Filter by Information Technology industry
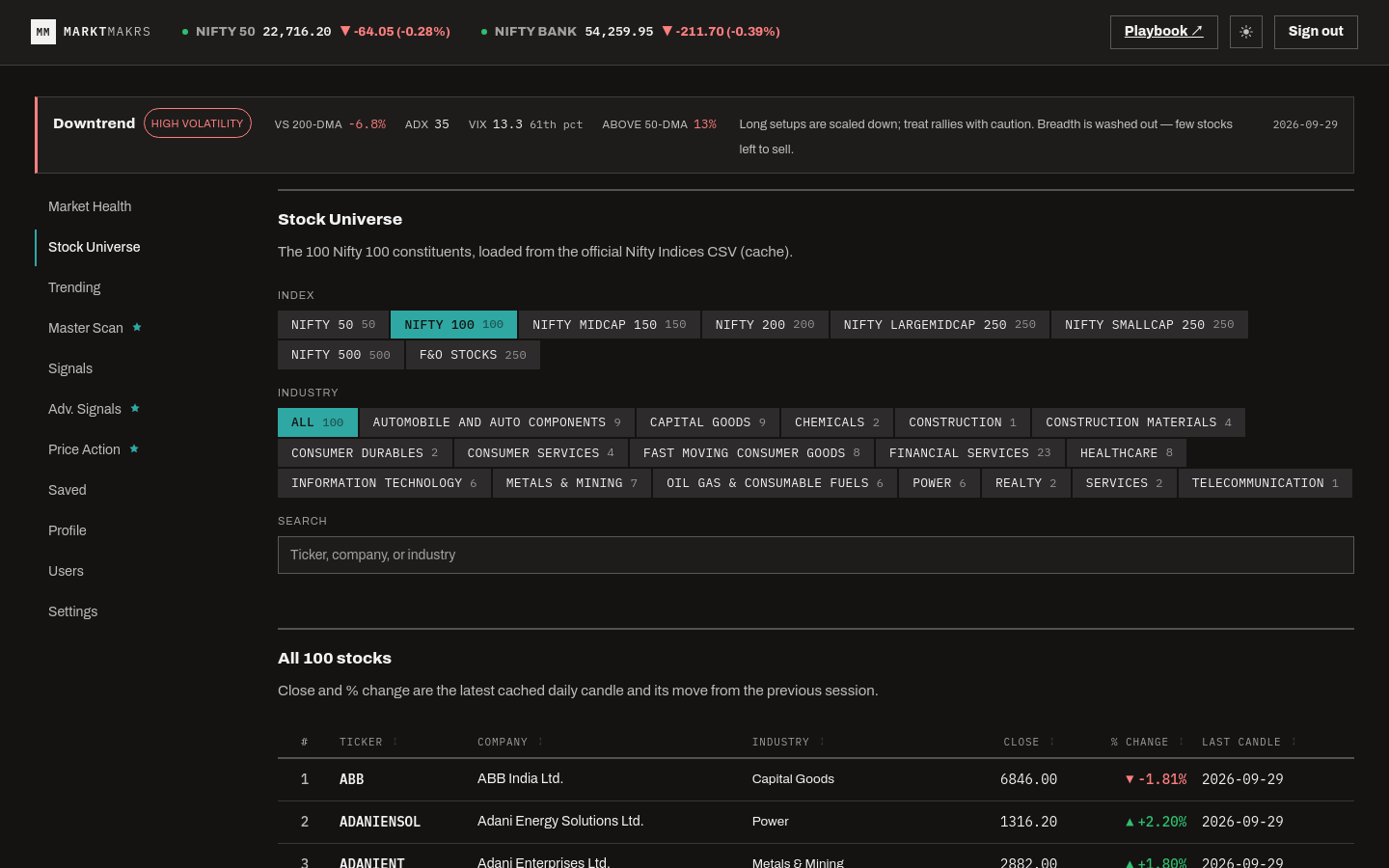The height and width of the screenshot is (868, 1389). [384, 483]
